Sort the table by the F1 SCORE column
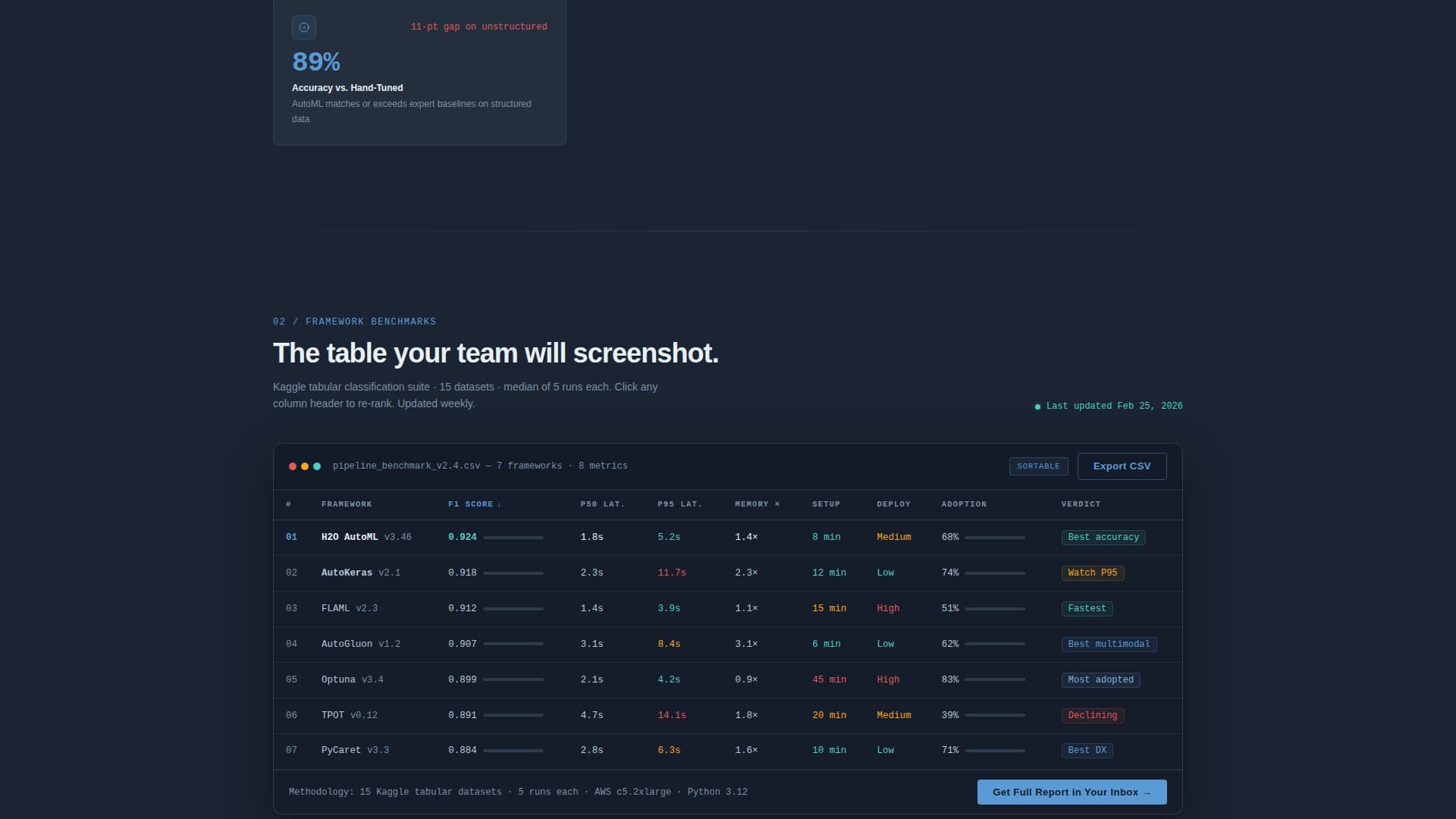1456x819 pixels. coord(474,504)
